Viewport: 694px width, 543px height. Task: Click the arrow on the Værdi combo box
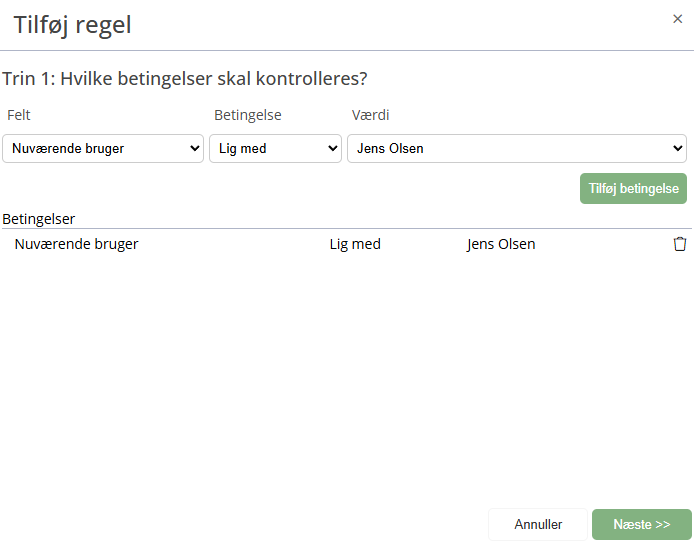677,149
